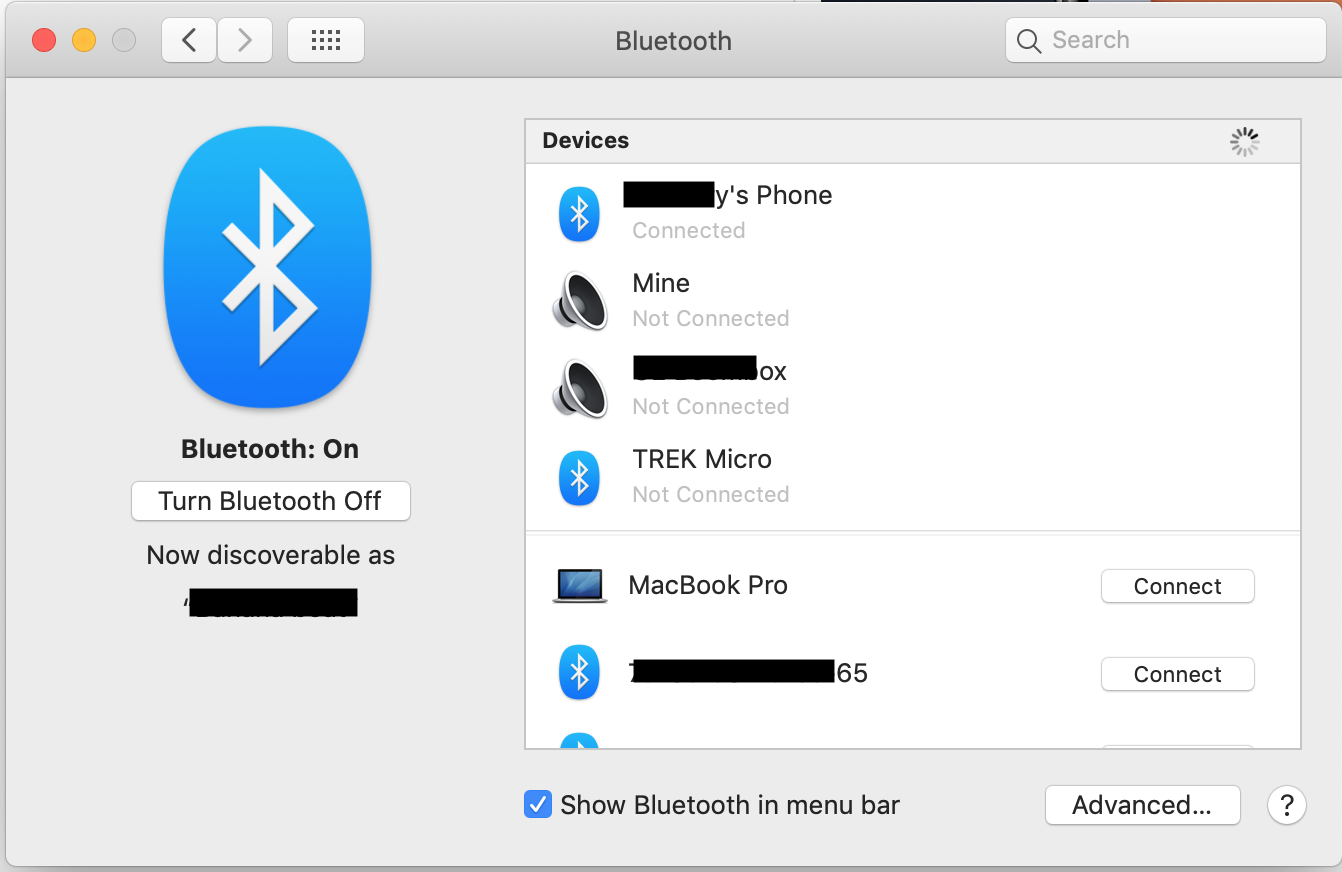Connect to the device ending in 65
The image size is (1342, 872).
pyautogui.click(x=1178, y=674)
